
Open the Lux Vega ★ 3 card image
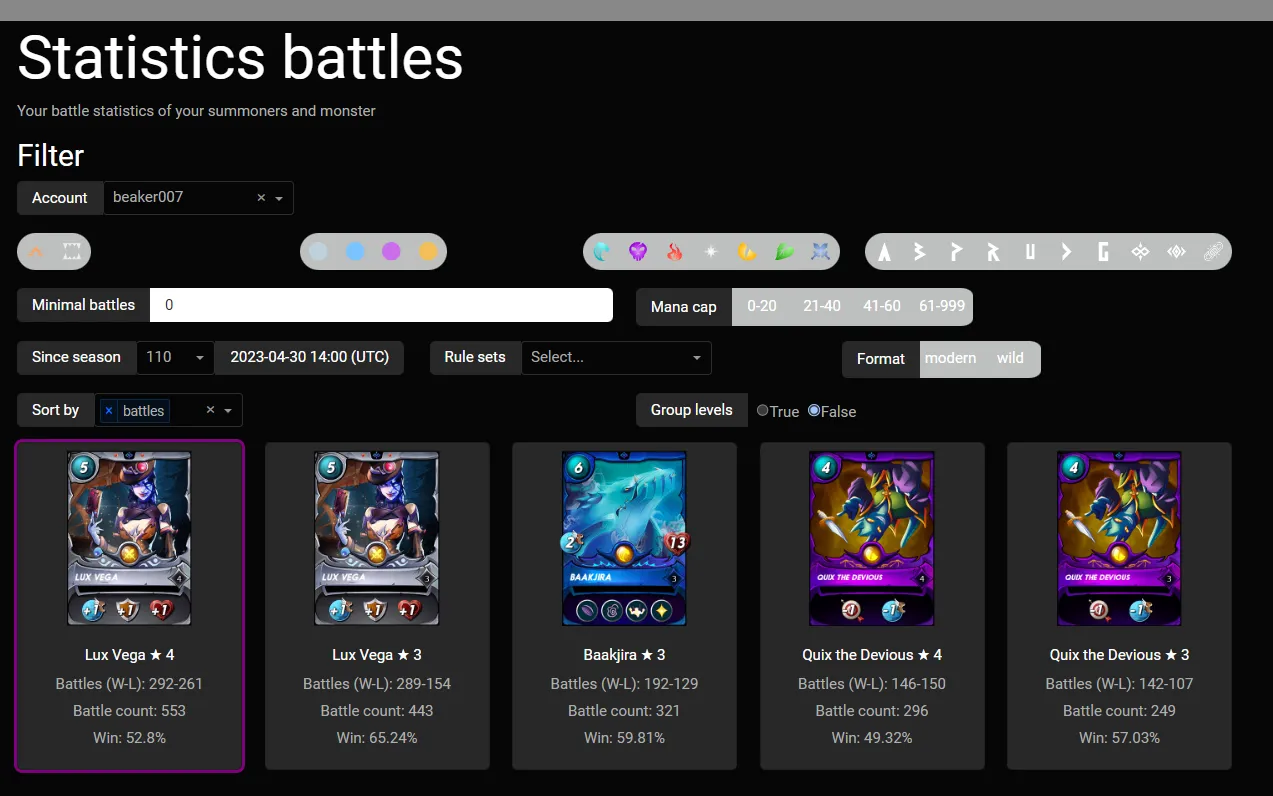pyautogui.click(x=377, y=538)
